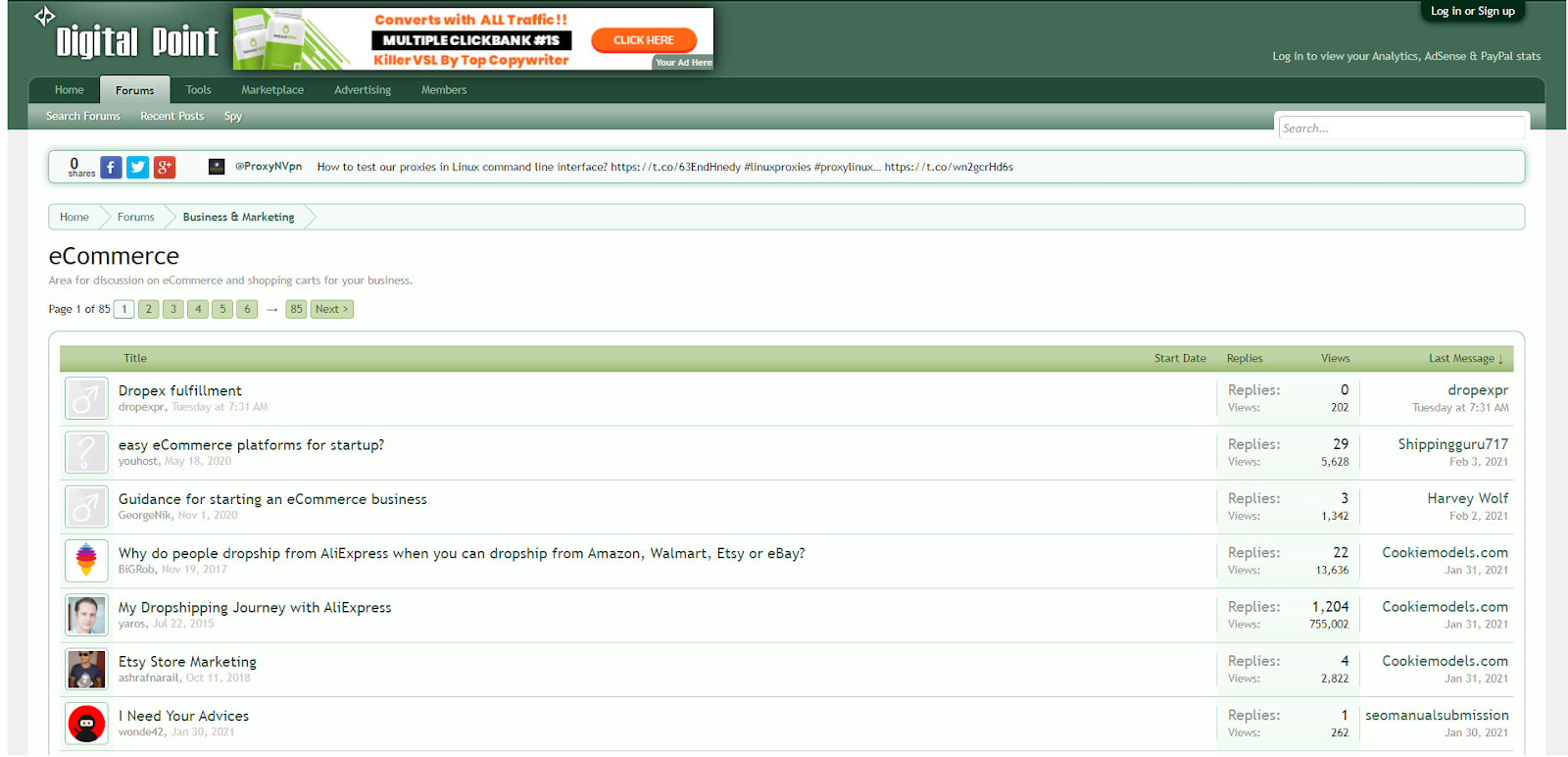Screen dimensions: 1568x757
Task: Go to page 3
Action: pyautogui.click(x=173, y=309)
